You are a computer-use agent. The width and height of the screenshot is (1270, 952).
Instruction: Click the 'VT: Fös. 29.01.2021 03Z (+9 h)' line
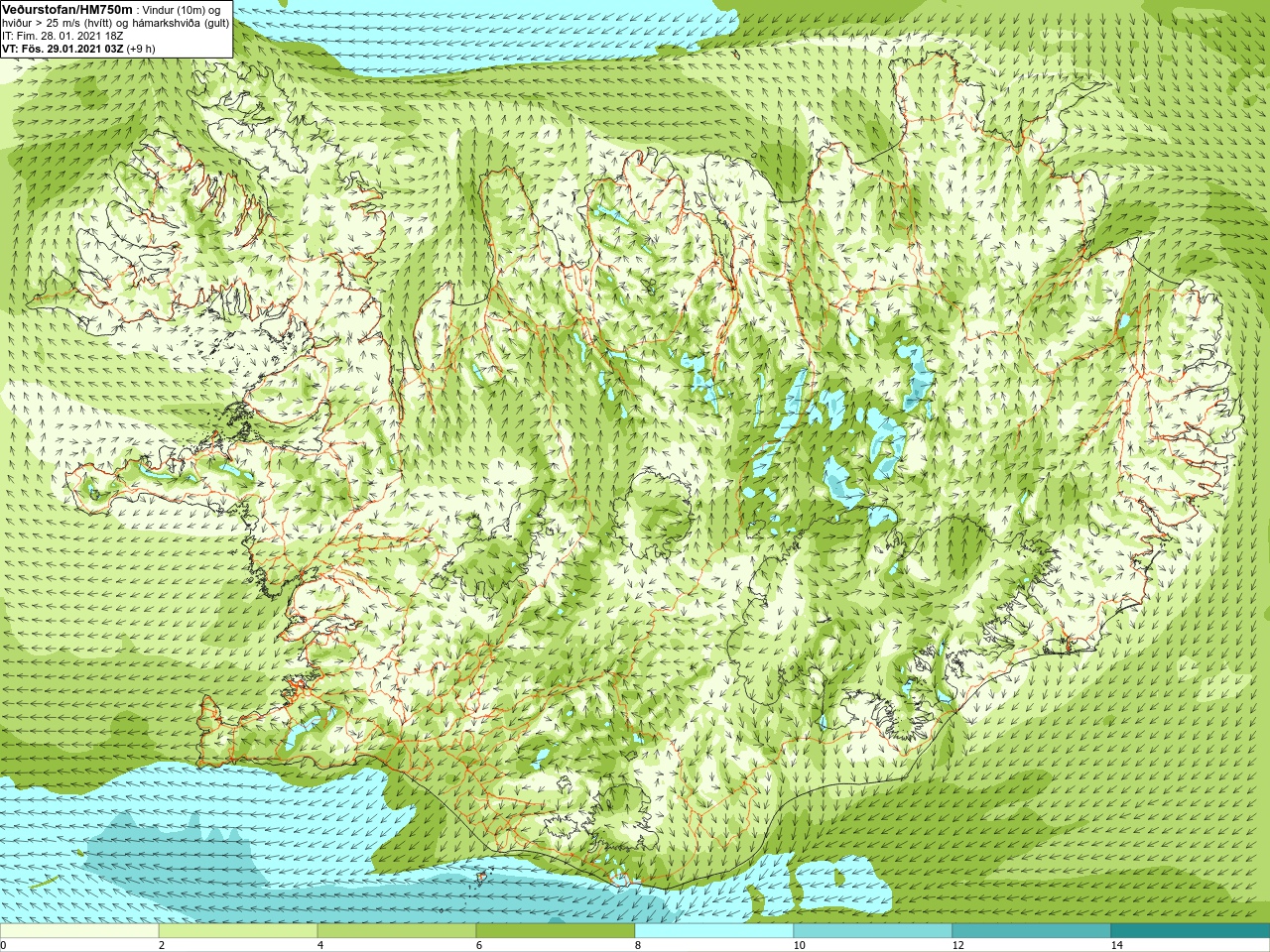click(78, 48)
